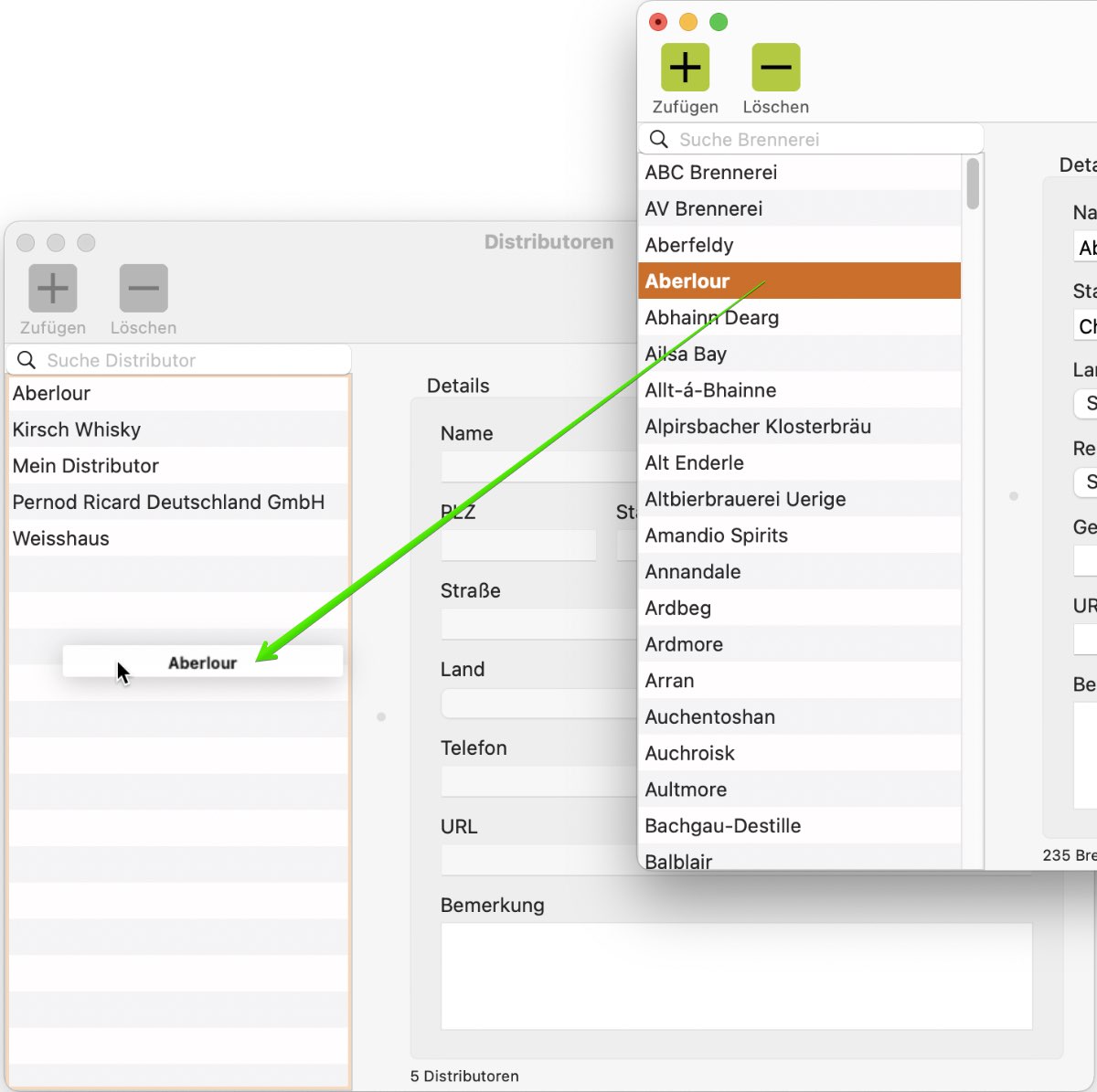
Task: Click the Distributoren window title
Action: click(548, 242)
